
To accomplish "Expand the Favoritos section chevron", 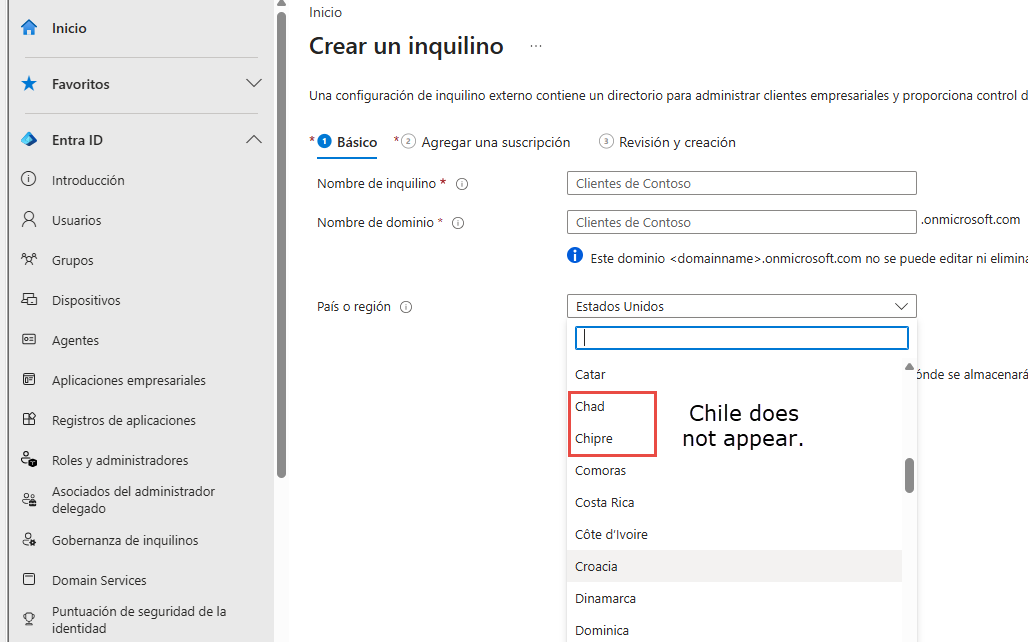I will coord(254,83).
